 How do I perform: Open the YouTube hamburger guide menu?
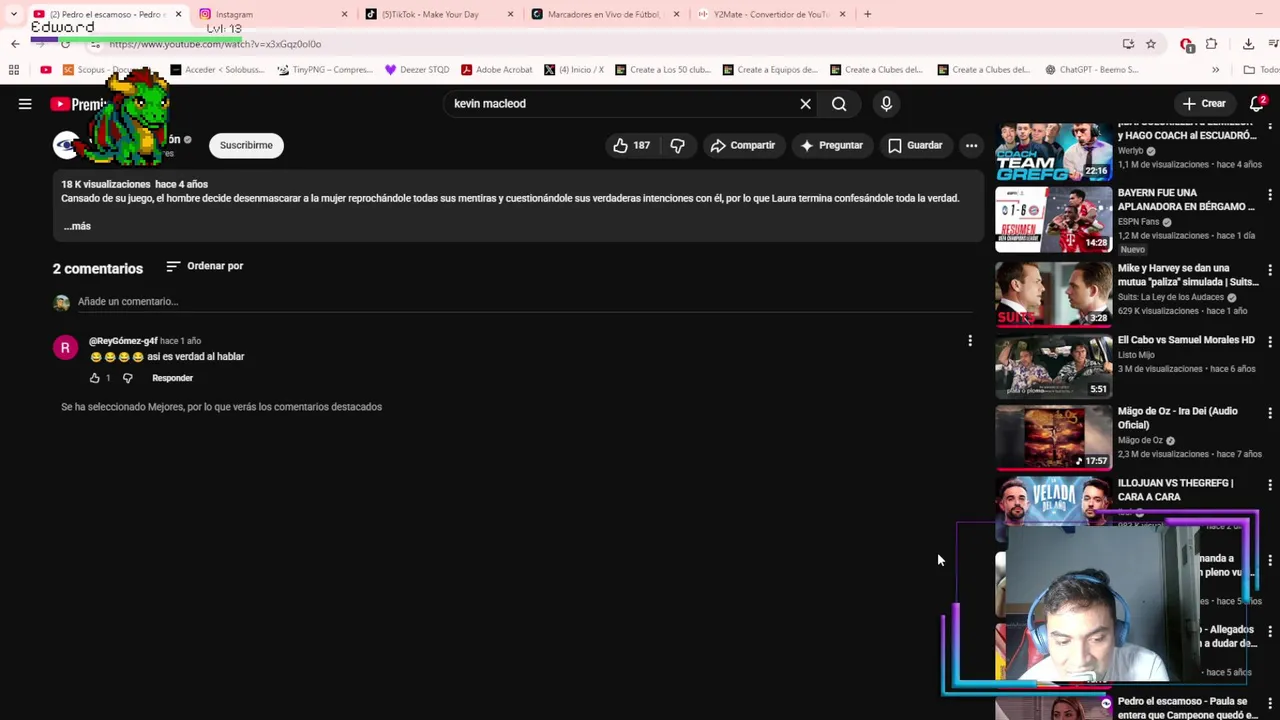click(x=25, y=104)
